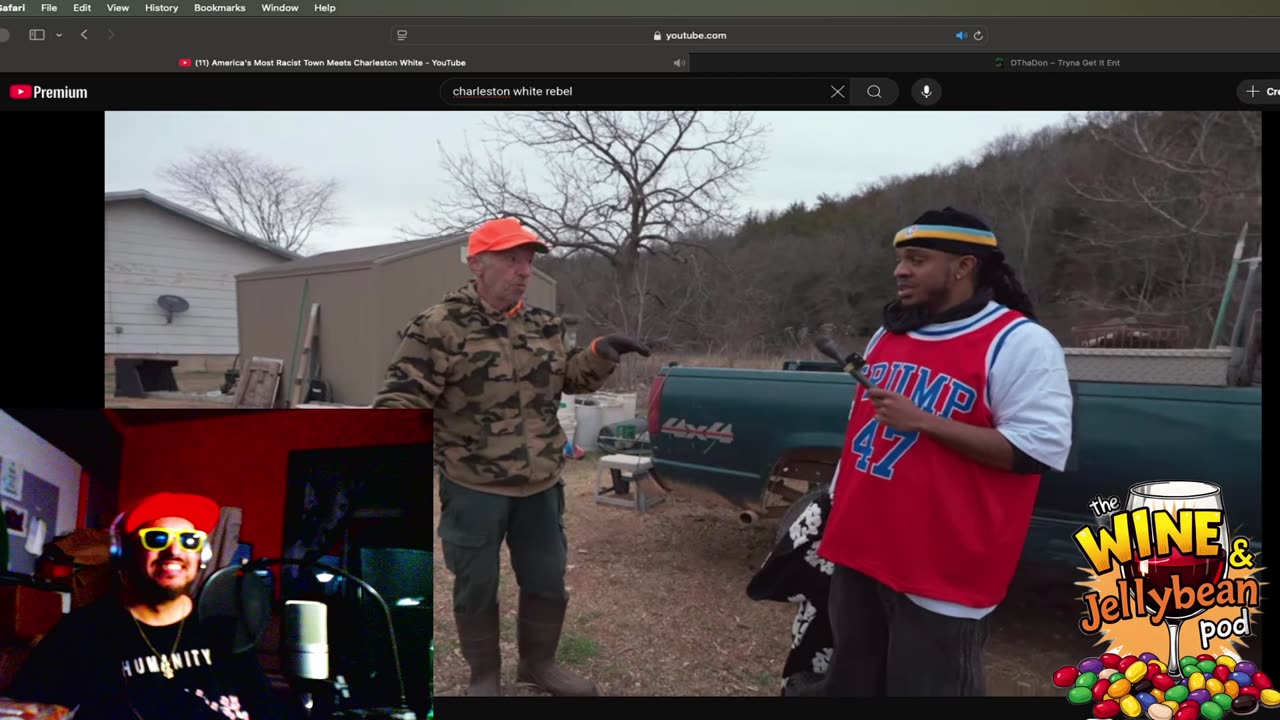Expand the tab group dropdown arrow
Screen dimensions: 1280x720
pos(59,35)
